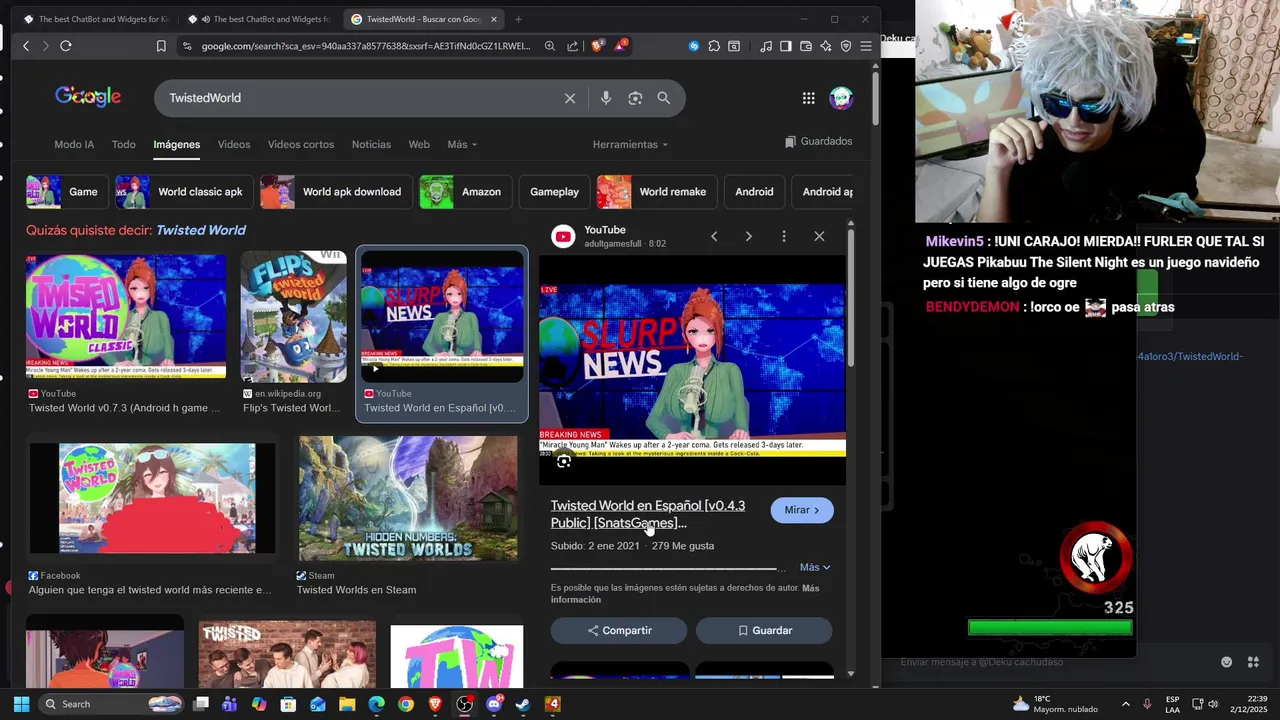Show next image in the preview panel

(x=748, y=236)
